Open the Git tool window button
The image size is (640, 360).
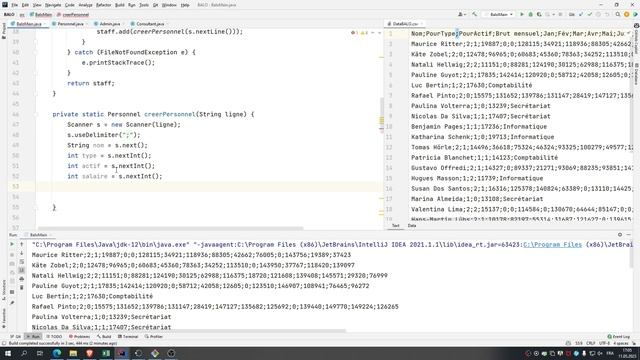[x=16, y=337]
